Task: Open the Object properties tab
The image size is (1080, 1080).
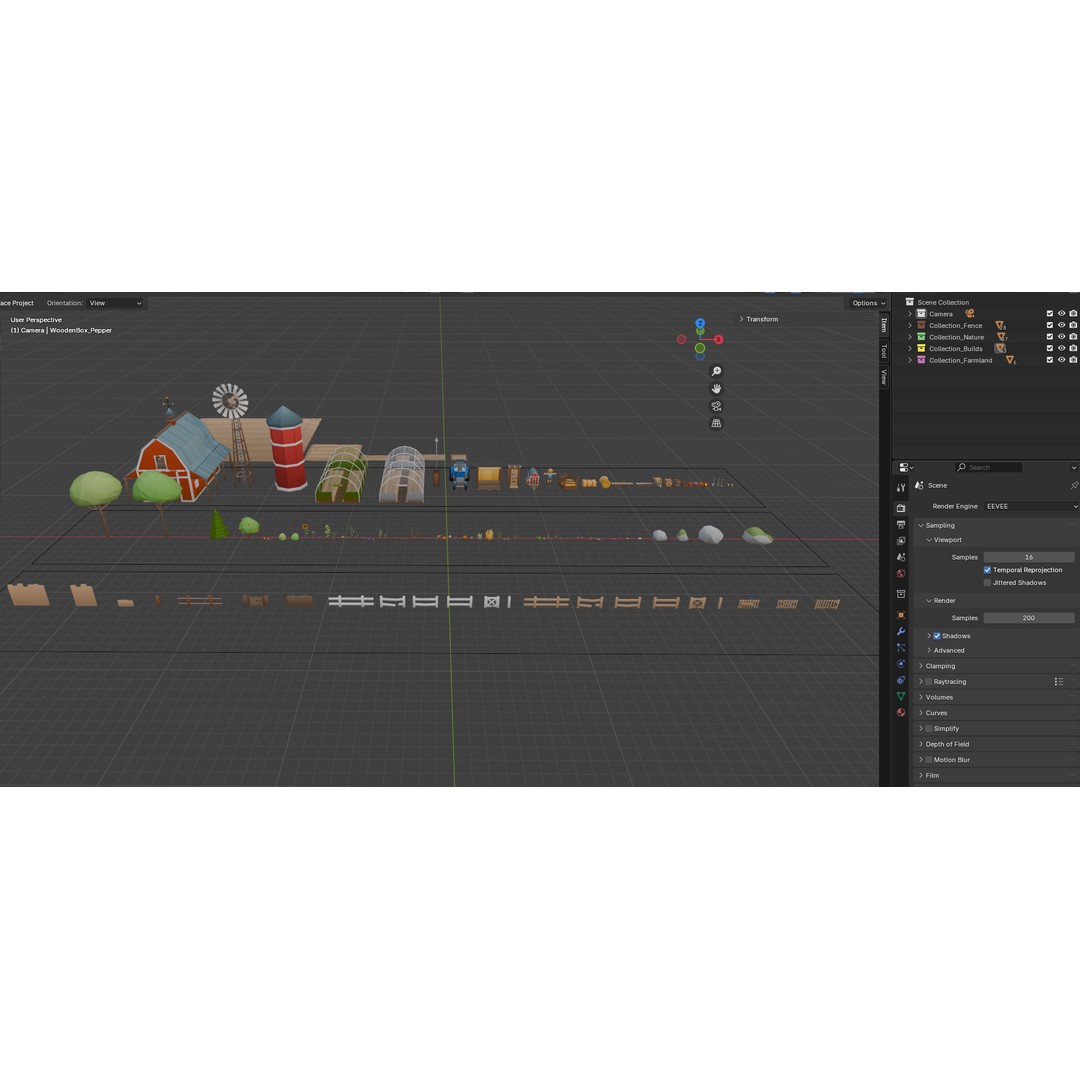Action: point(901,615)
